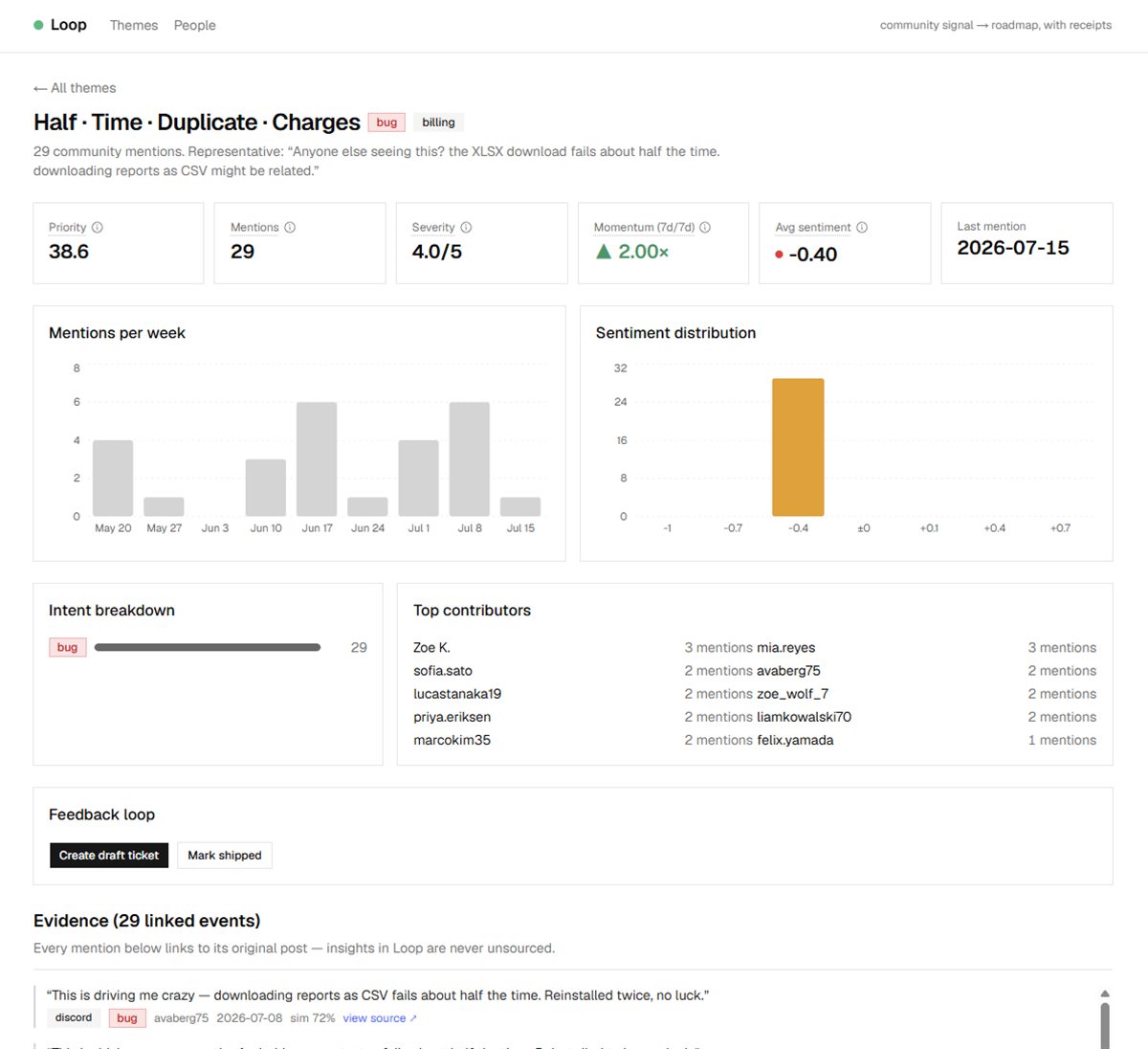Screen dimensions: 1148x1049
Task: Click the Priority info icon
Action: (98, 228)
